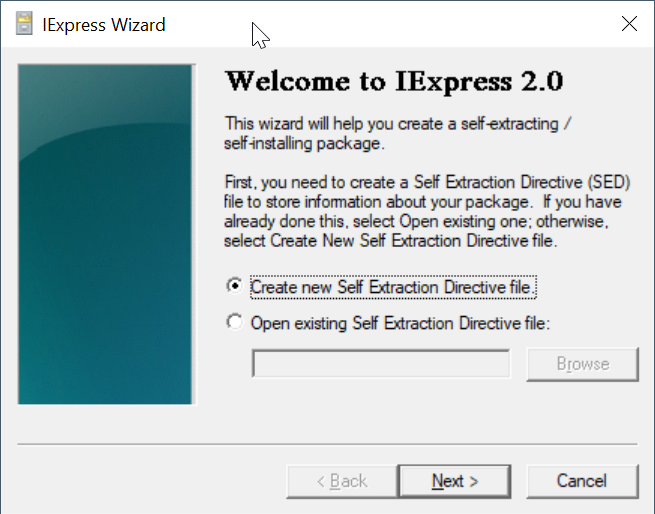Click the Browse button
The height and width of the screenshot is (514, 655).
click(583, 364)
